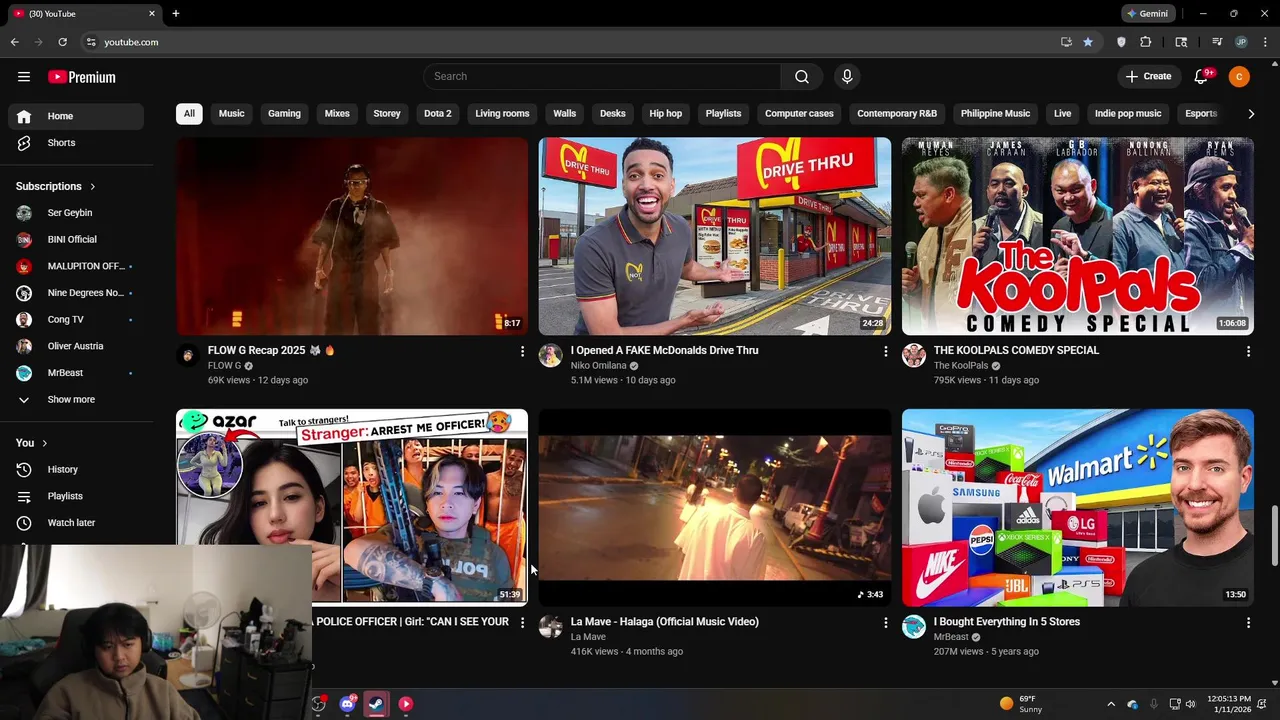Open the Chrome three-dot menu
Viewport: 1280px width, 720px height.
[1266, 42]
